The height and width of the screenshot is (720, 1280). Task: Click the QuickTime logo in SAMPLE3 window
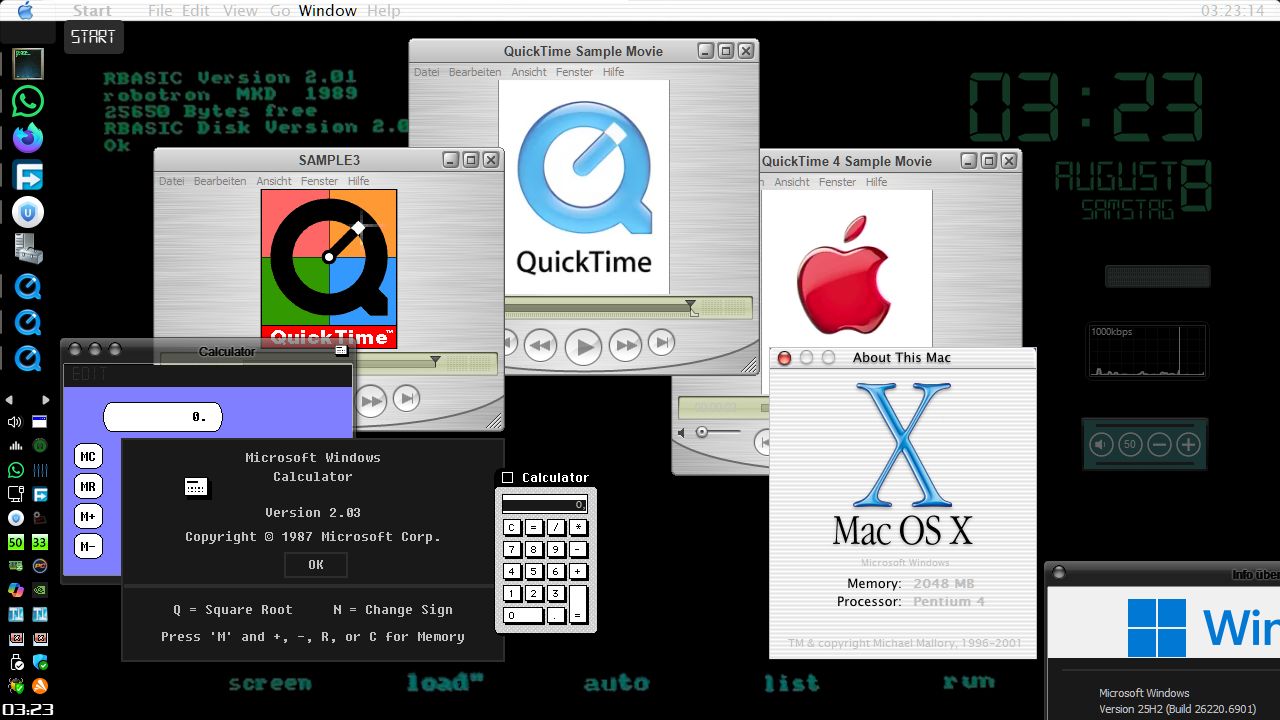329,268
